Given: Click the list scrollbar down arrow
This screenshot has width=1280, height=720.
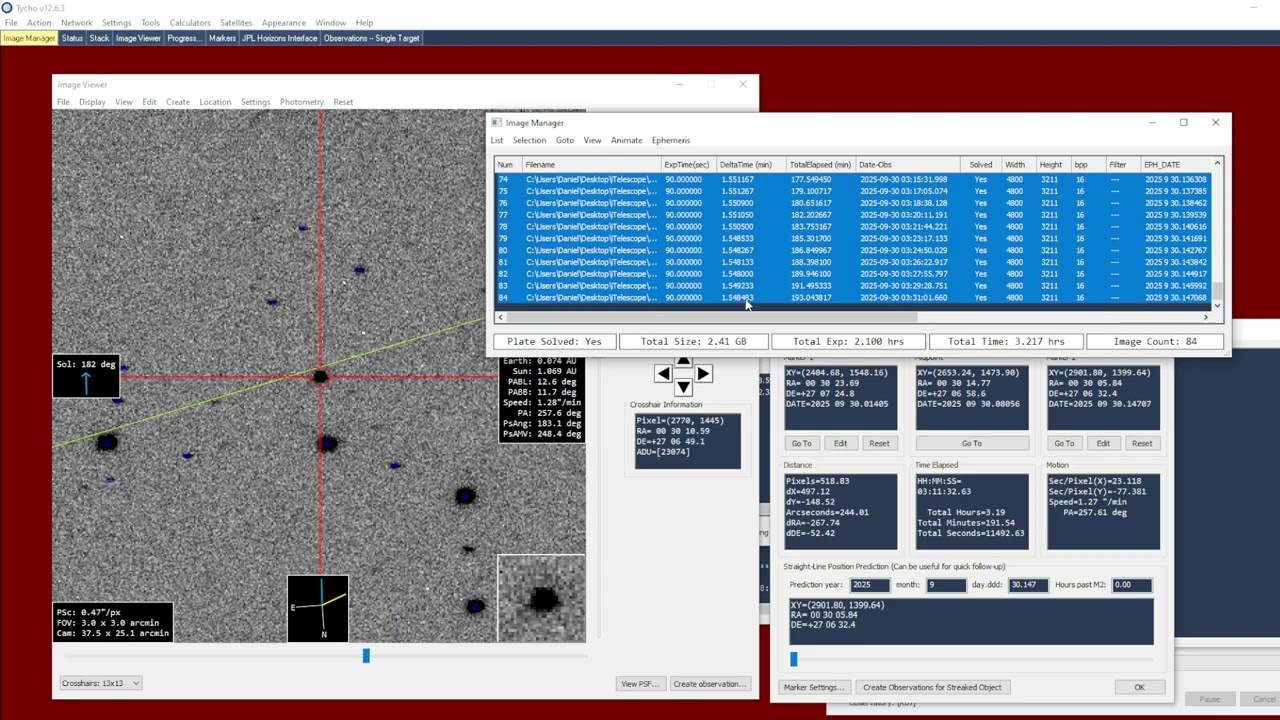Looking at the screenshot, I should 1217,304.
